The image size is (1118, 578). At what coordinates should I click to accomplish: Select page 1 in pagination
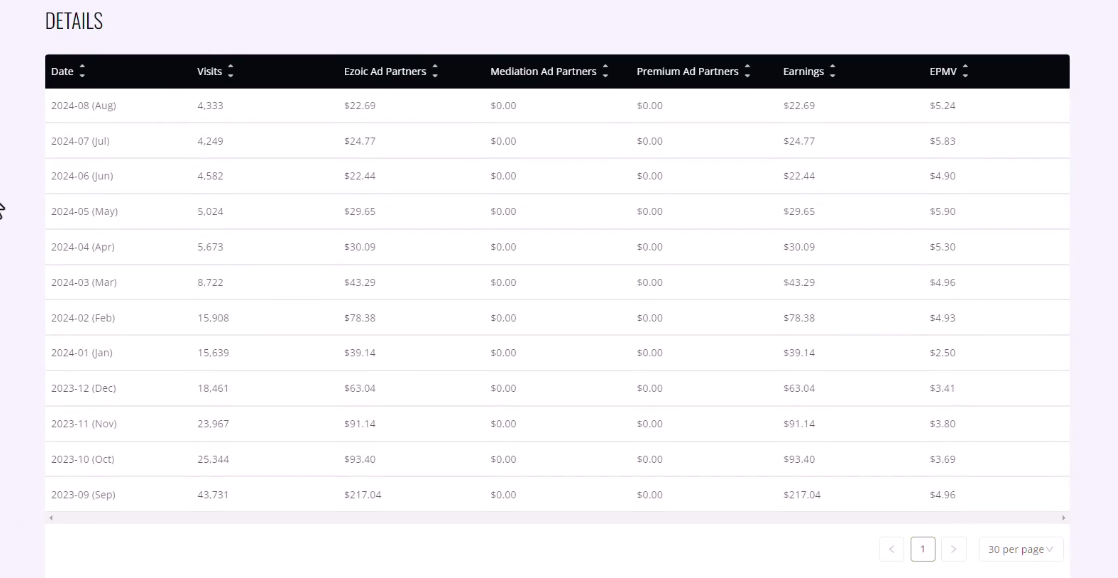(923, 549)
